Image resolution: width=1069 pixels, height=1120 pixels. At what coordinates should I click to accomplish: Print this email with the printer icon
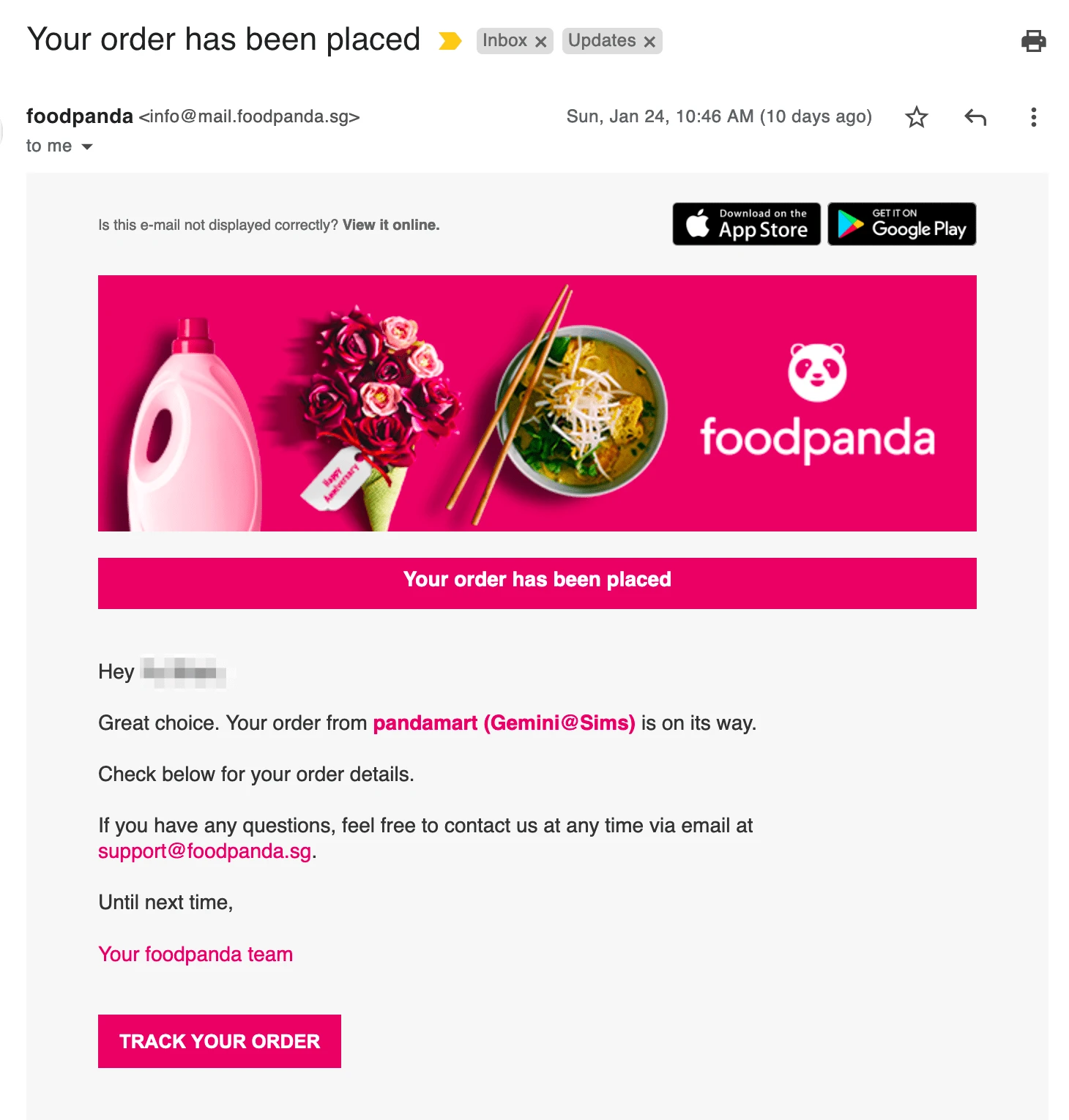tap(1033, 41)
